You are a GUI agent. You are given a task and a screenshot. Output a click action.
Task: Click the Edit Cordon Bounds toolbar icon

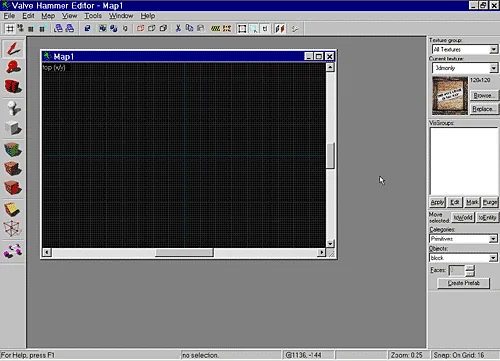coord(227,29)
